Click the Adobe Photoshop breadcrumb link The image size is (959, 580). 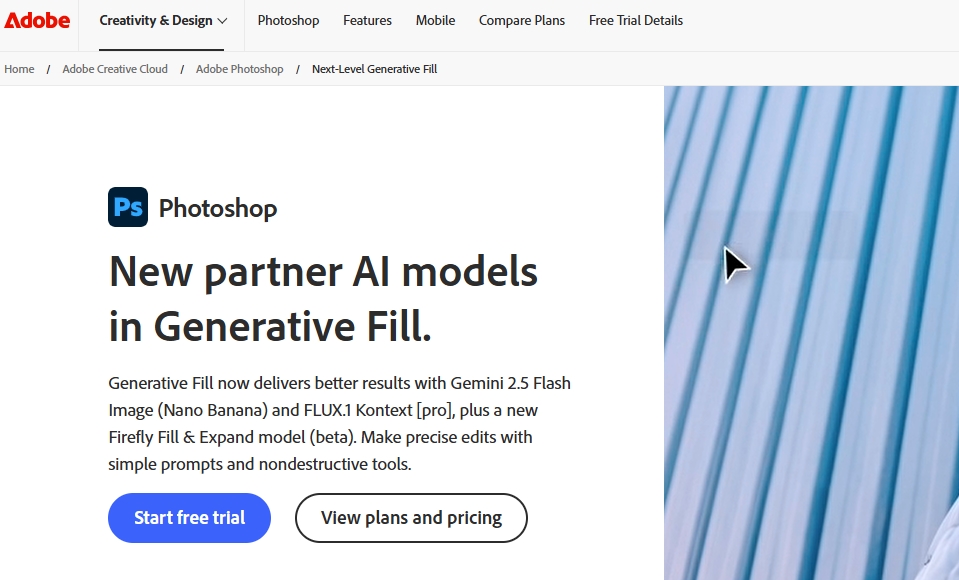[239, 69]
